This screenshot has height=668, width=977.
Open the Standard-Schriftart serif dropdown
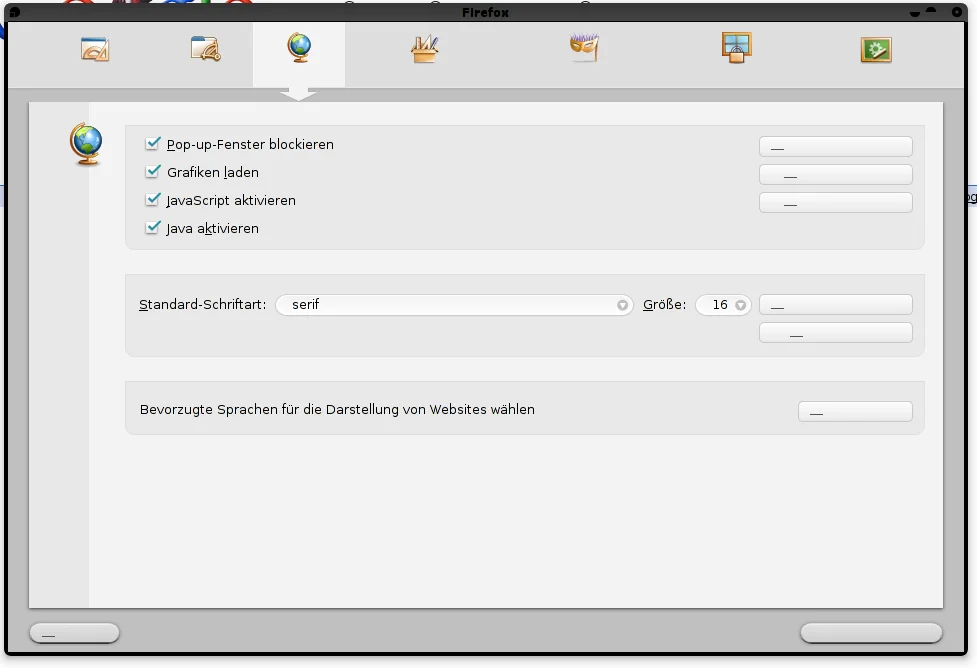[454, 305]
